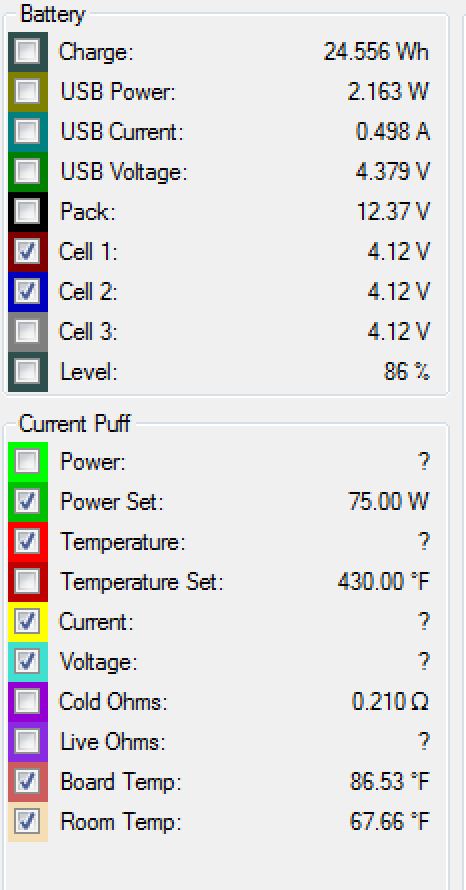Disable the Cell 2 checkbox
The height and width of the screenshot is (890, 466).
coord(28,292)
